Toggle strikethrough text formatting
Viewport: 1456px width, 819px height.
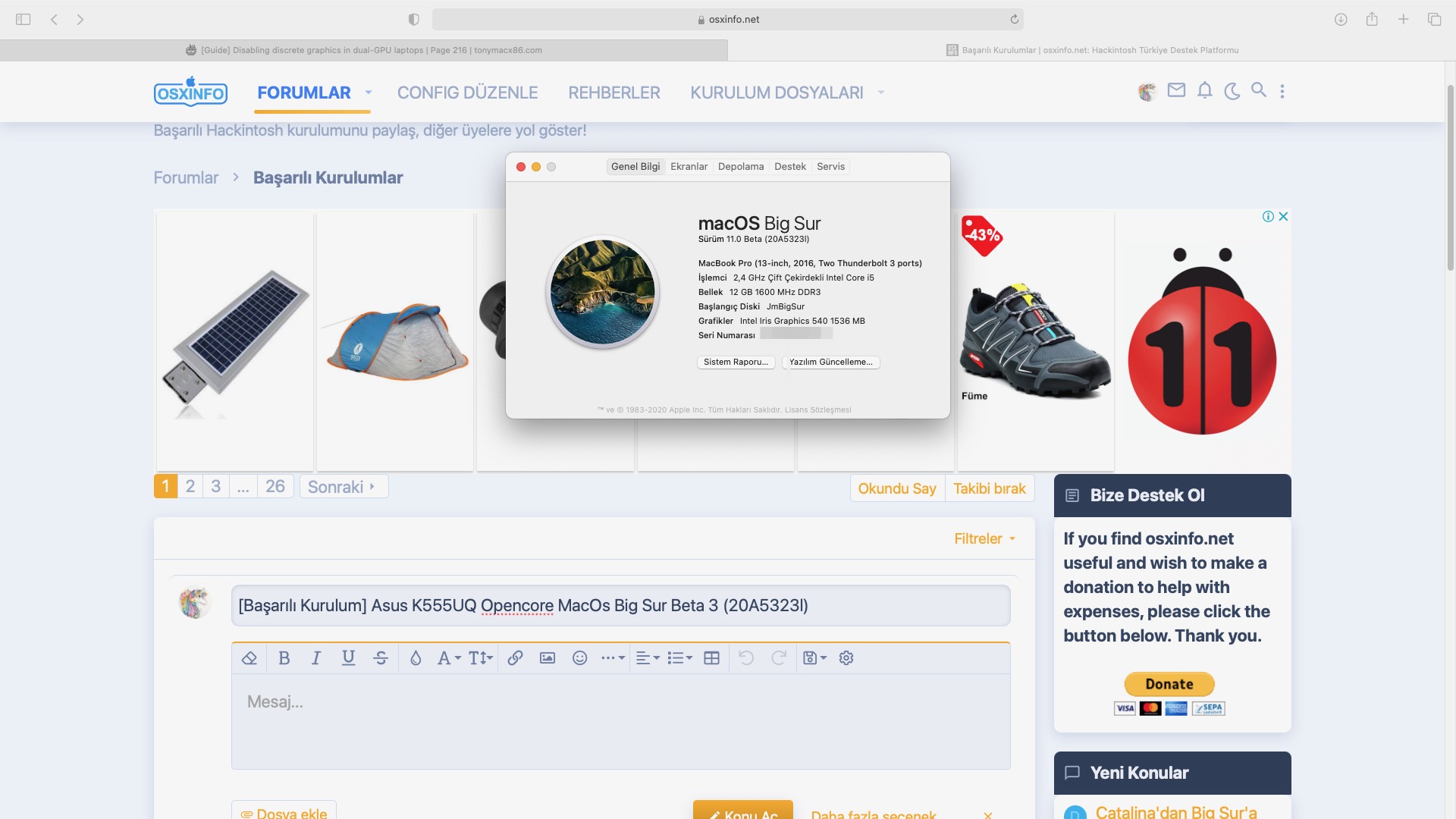click(381, 658)
